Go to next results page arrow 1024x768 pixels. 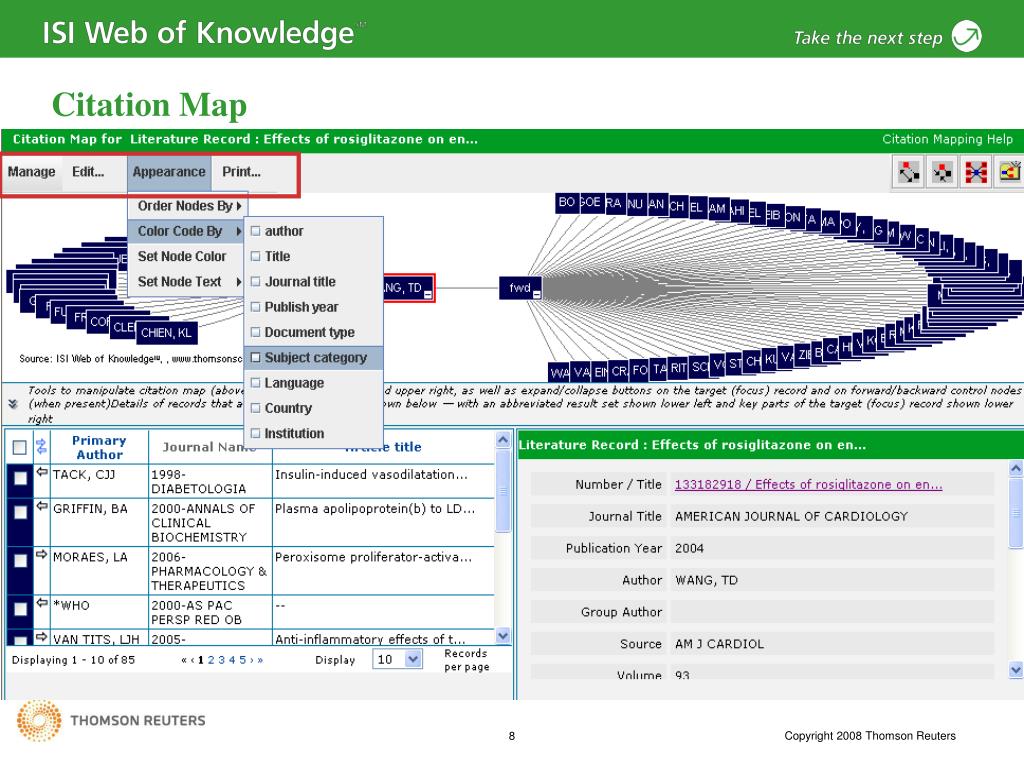252,660
